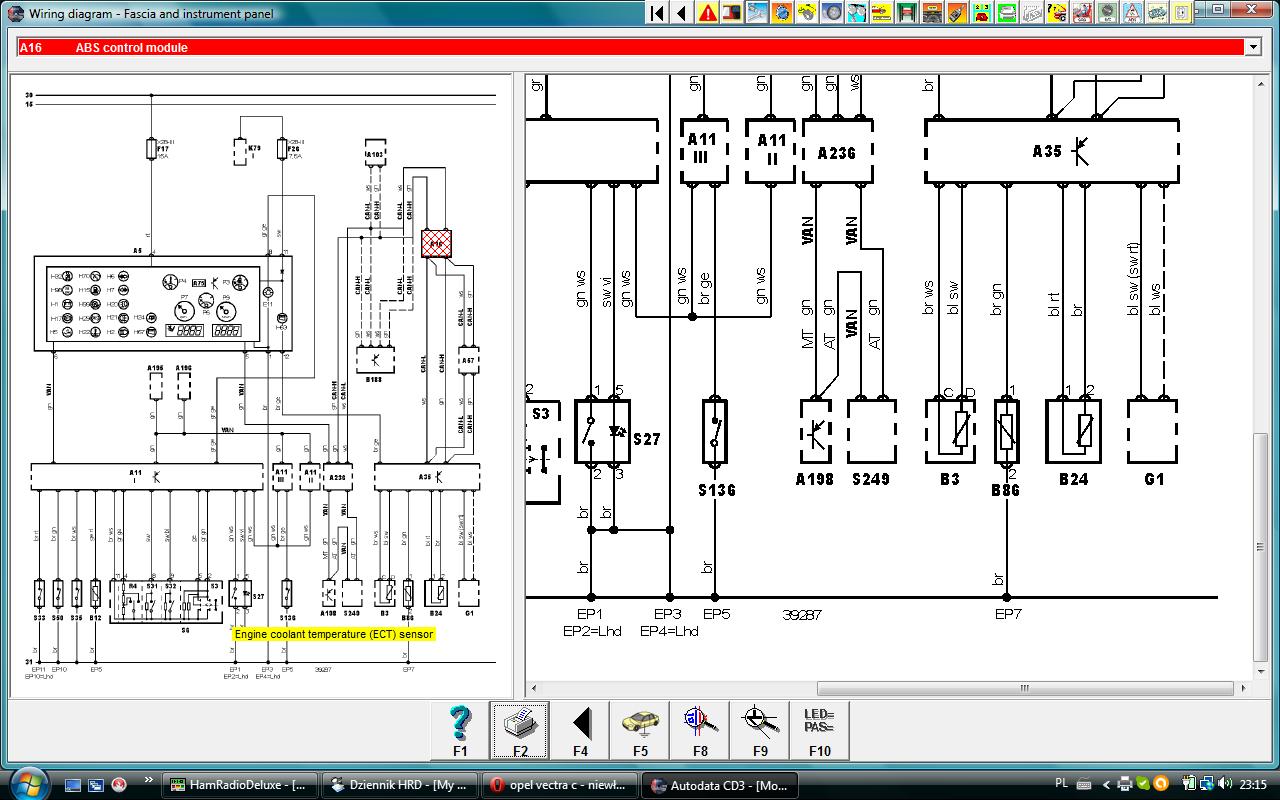The image size is (1280, 800).
Task: Select the blue wheel and tyre icon
Action: pyautogui.click(x=832, y=13)
